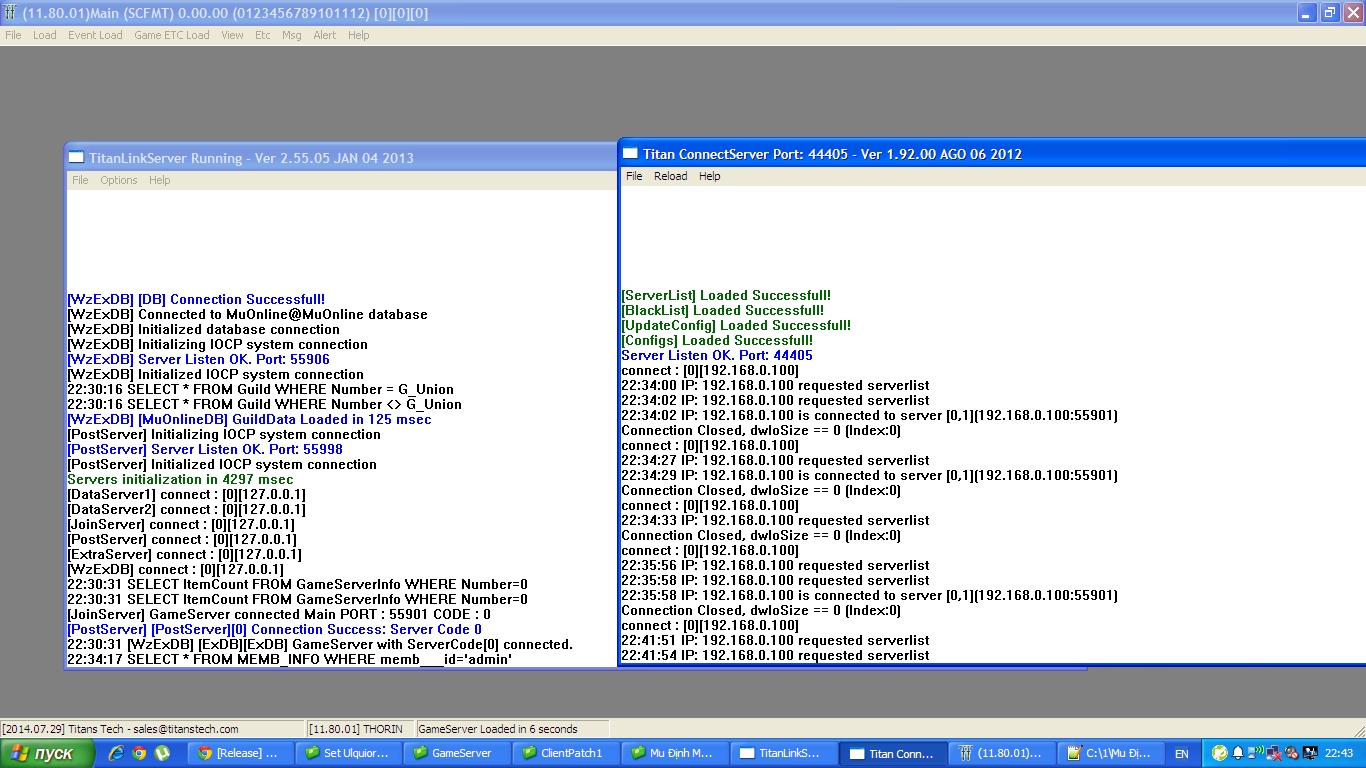Open the Msg menu in main window
This screenshot has width=1366, height=768.
pos(291,35)
